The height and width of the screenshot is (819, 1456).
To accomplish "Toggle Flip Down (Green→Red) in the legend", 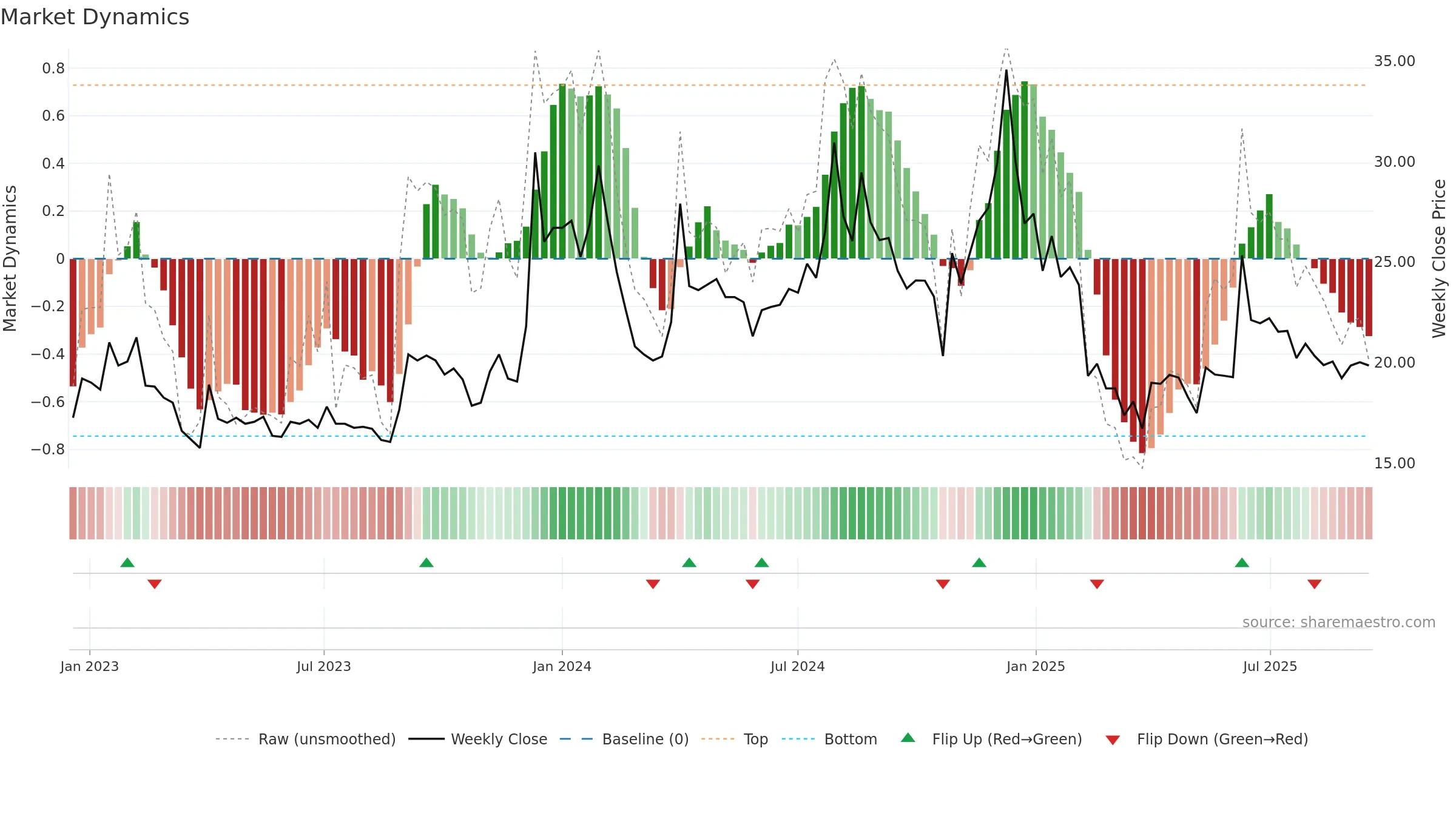I will pos(1207,739).
